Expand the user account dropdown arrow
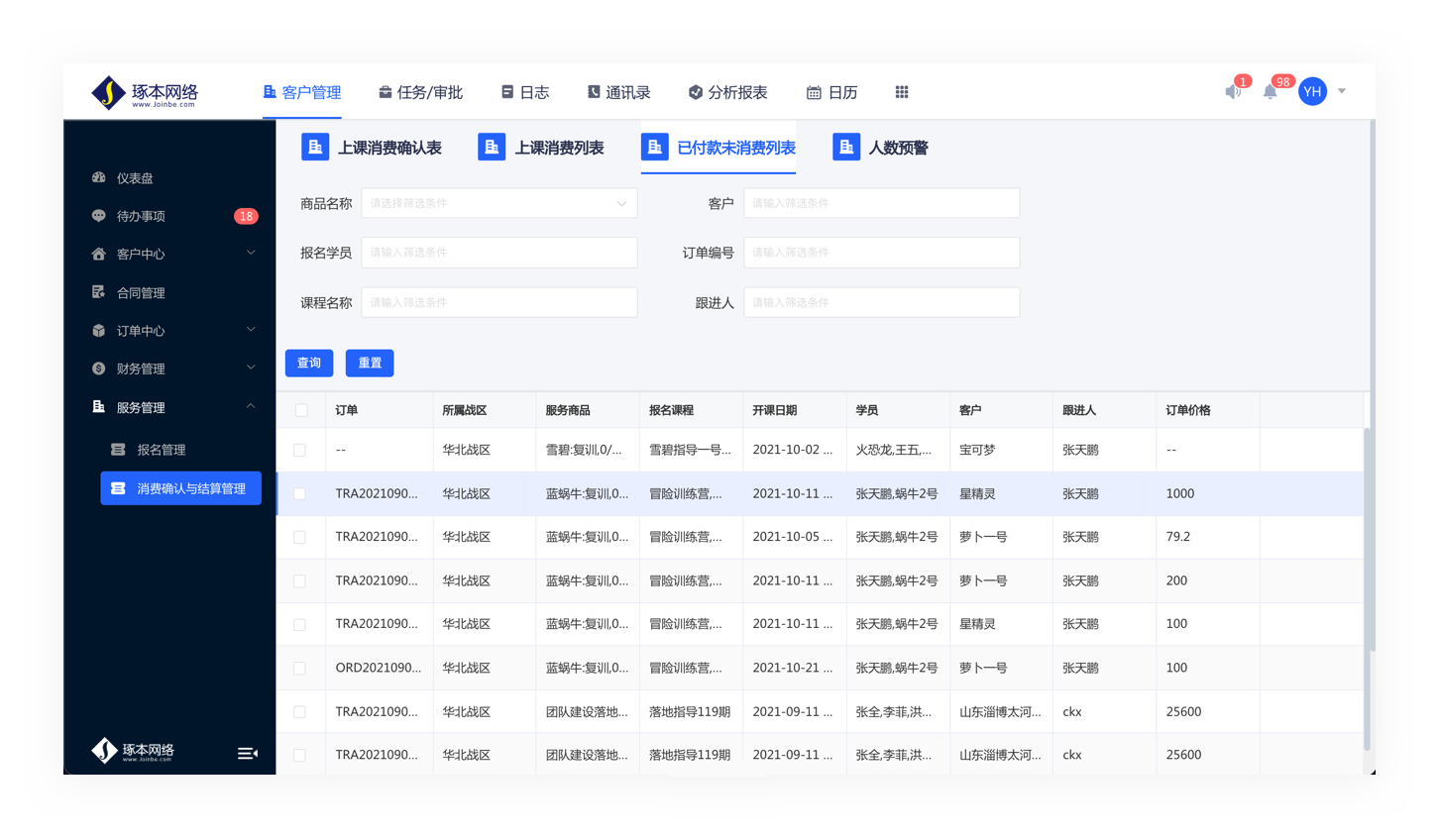 [x=1342, y=91]
